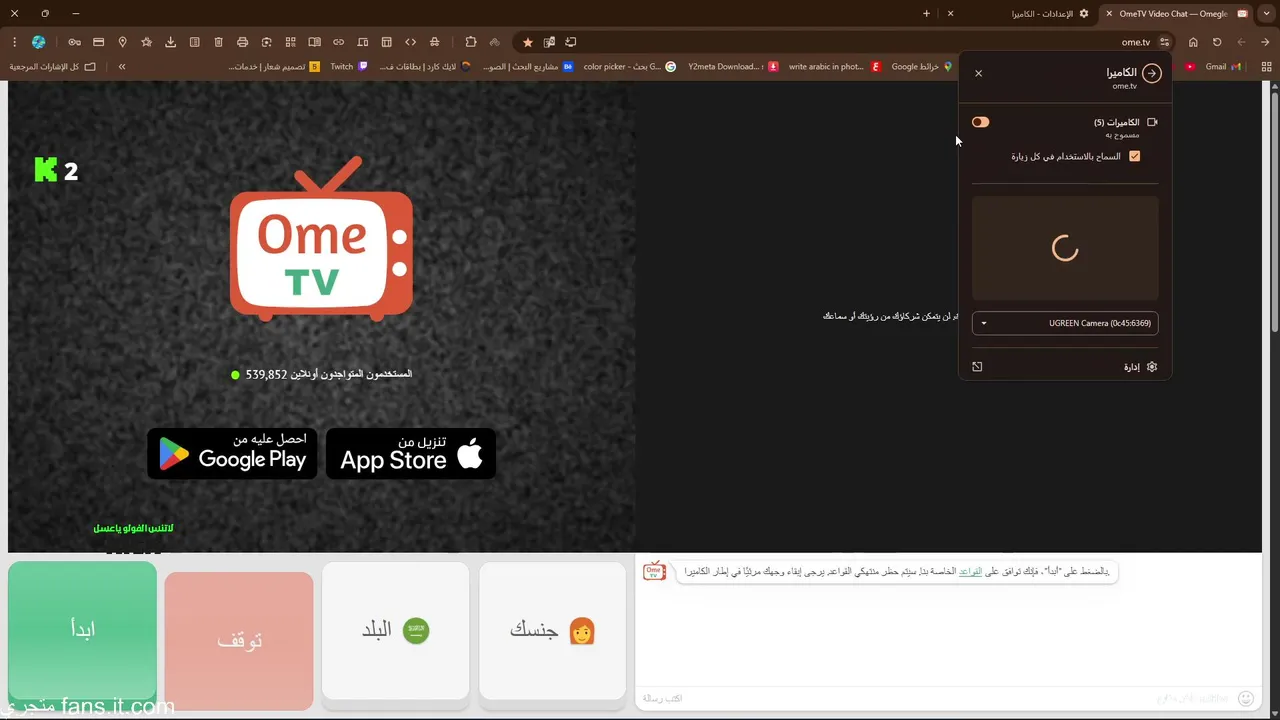Bookmark this page with the filled star

[x=527, y=42]
